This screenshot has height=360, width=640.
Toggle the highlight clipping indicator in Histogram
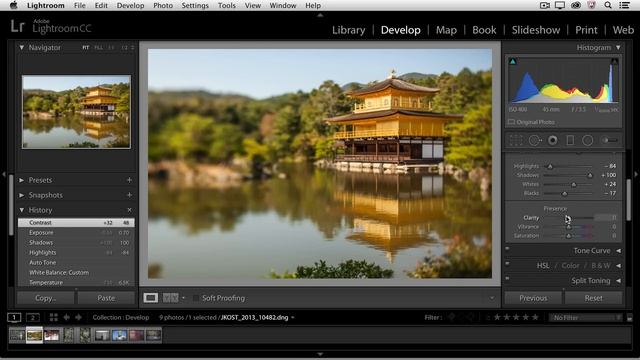coord(614,61)
